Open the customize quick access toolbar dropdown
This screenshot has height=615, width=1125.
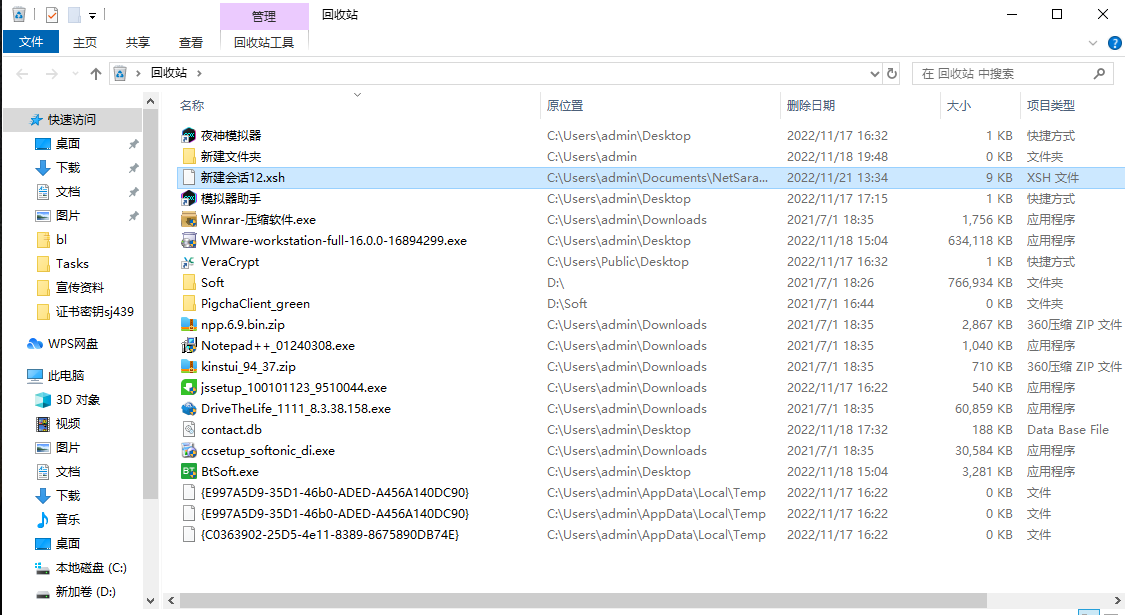click(93, 16)
